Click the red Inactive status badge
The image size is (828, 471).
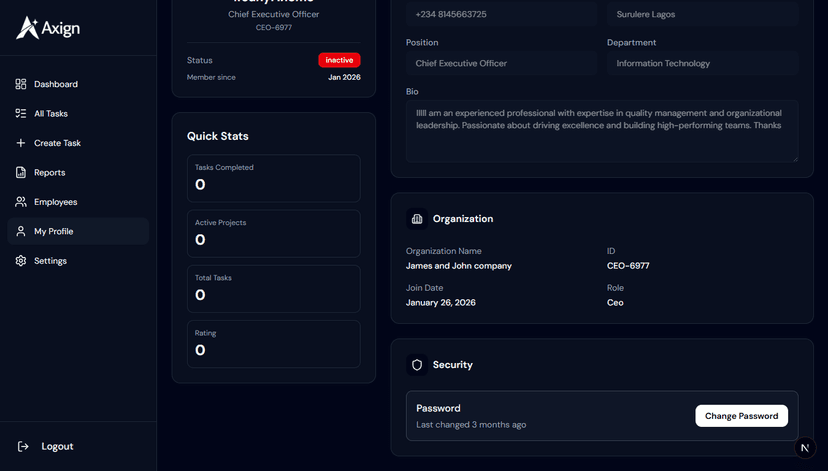pyautogui.click(x=339, y=60)
